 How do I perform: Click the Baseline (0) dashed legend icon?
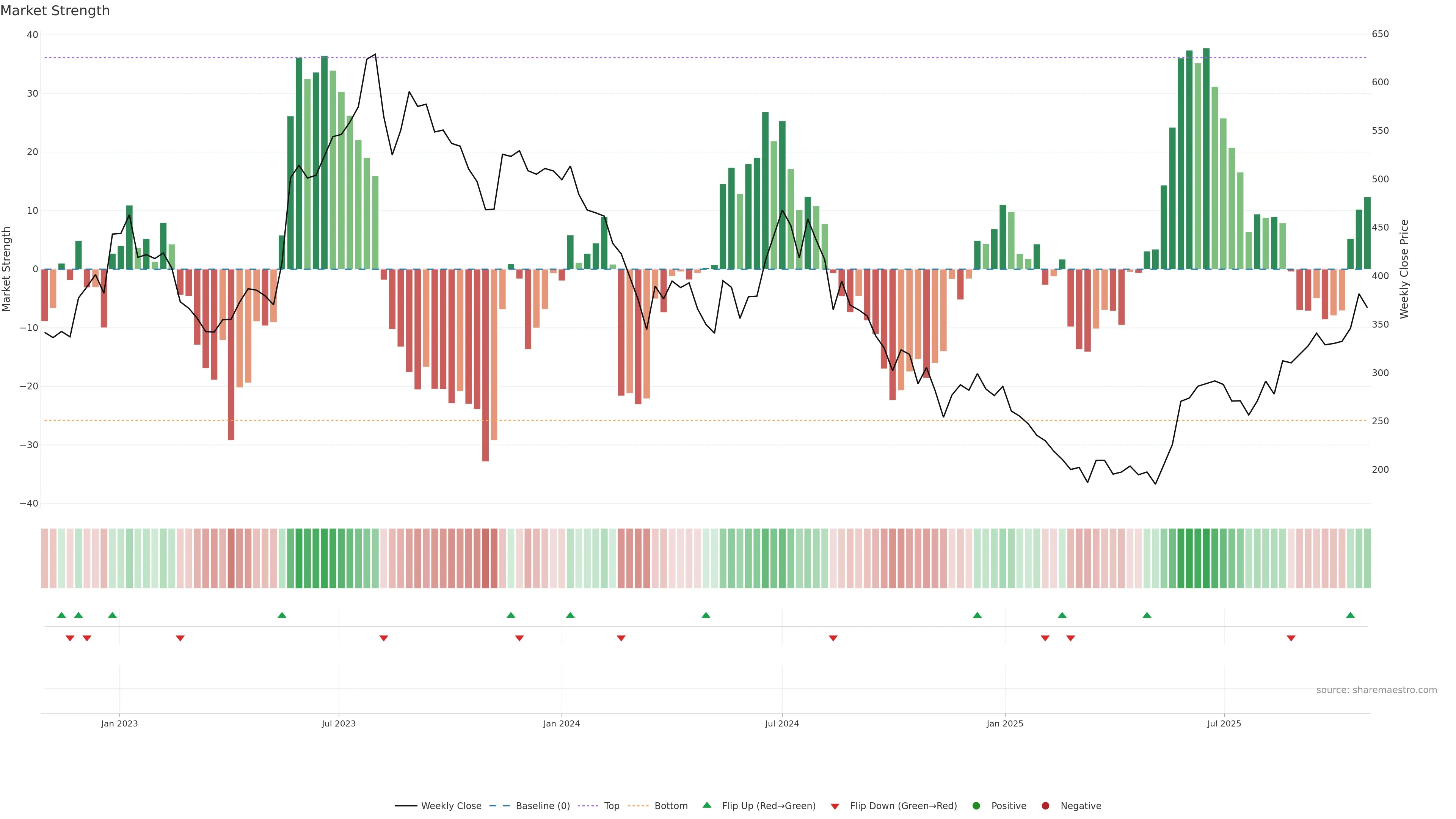click(499, 806)
